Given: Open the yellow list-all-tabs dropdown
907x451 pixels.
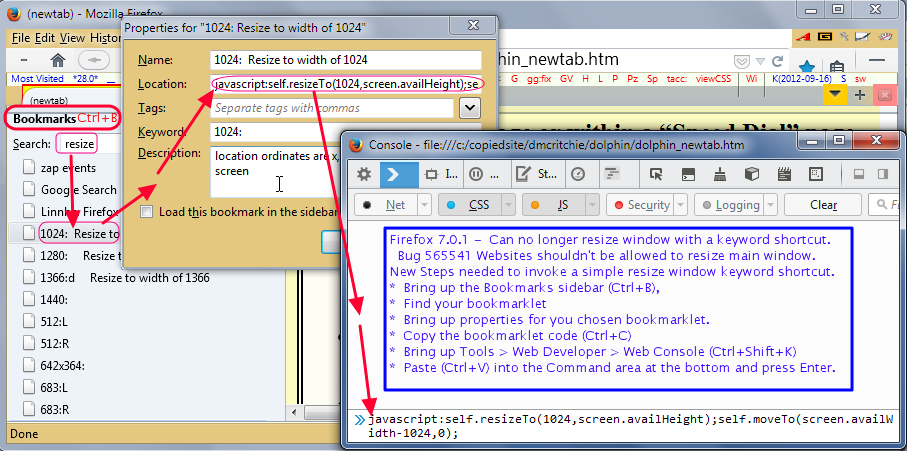Looking at the screenshot, I should [834, 95].
